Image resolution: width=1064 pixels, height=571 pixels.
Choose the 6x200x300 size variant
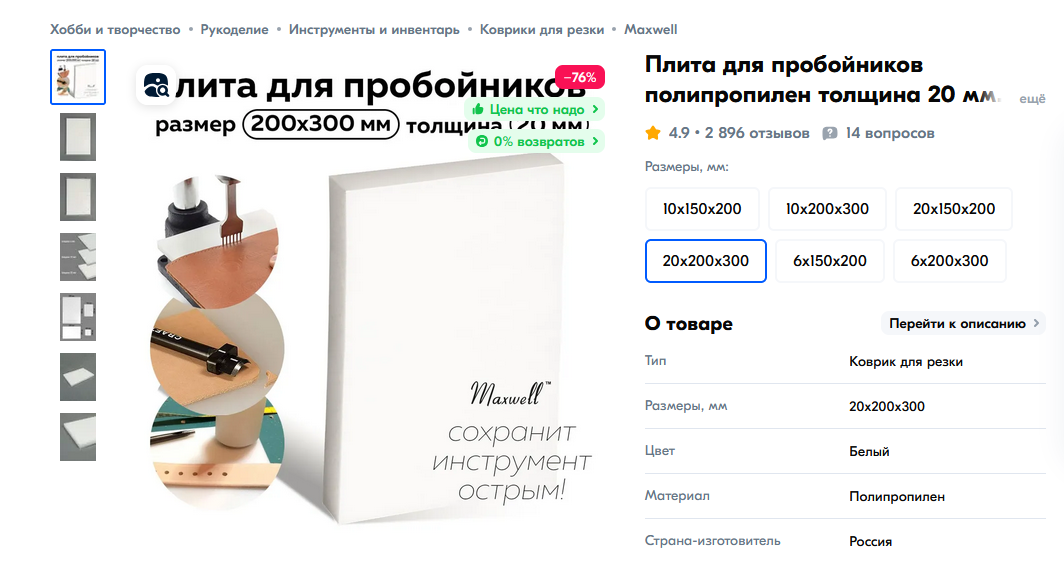tap(949, 261)
